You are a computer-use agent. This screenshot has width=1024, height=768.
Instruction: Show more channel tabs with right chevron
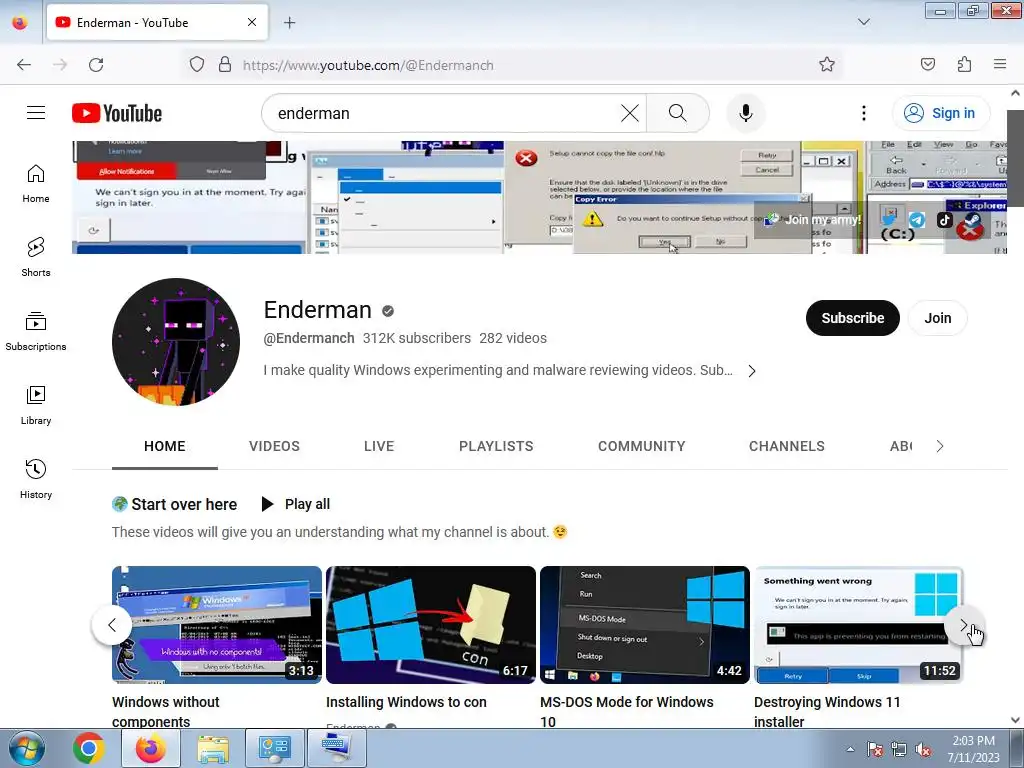[940, 446]
